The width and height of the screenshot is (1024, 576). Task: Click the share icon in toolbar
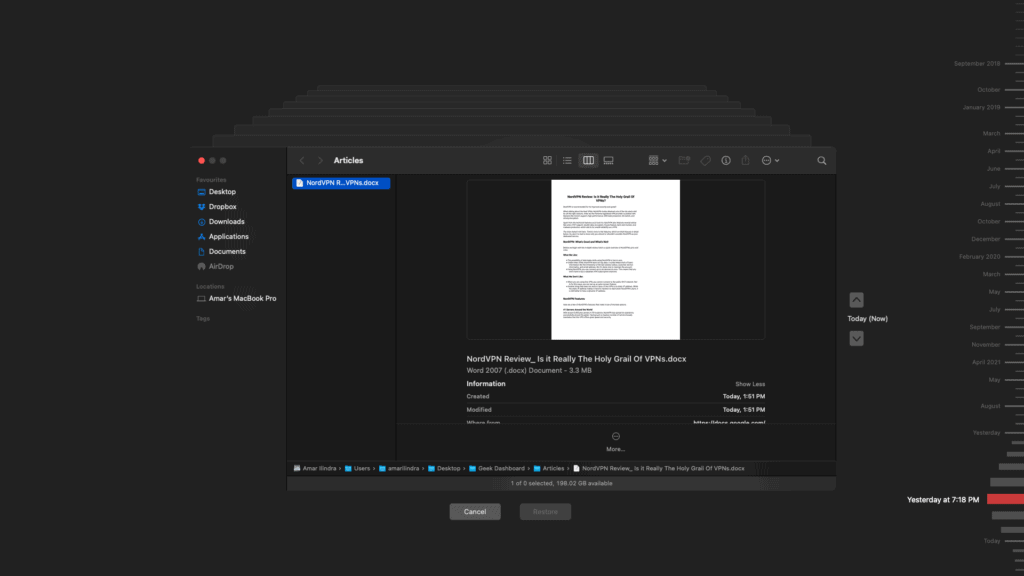(x=745, y=161)
